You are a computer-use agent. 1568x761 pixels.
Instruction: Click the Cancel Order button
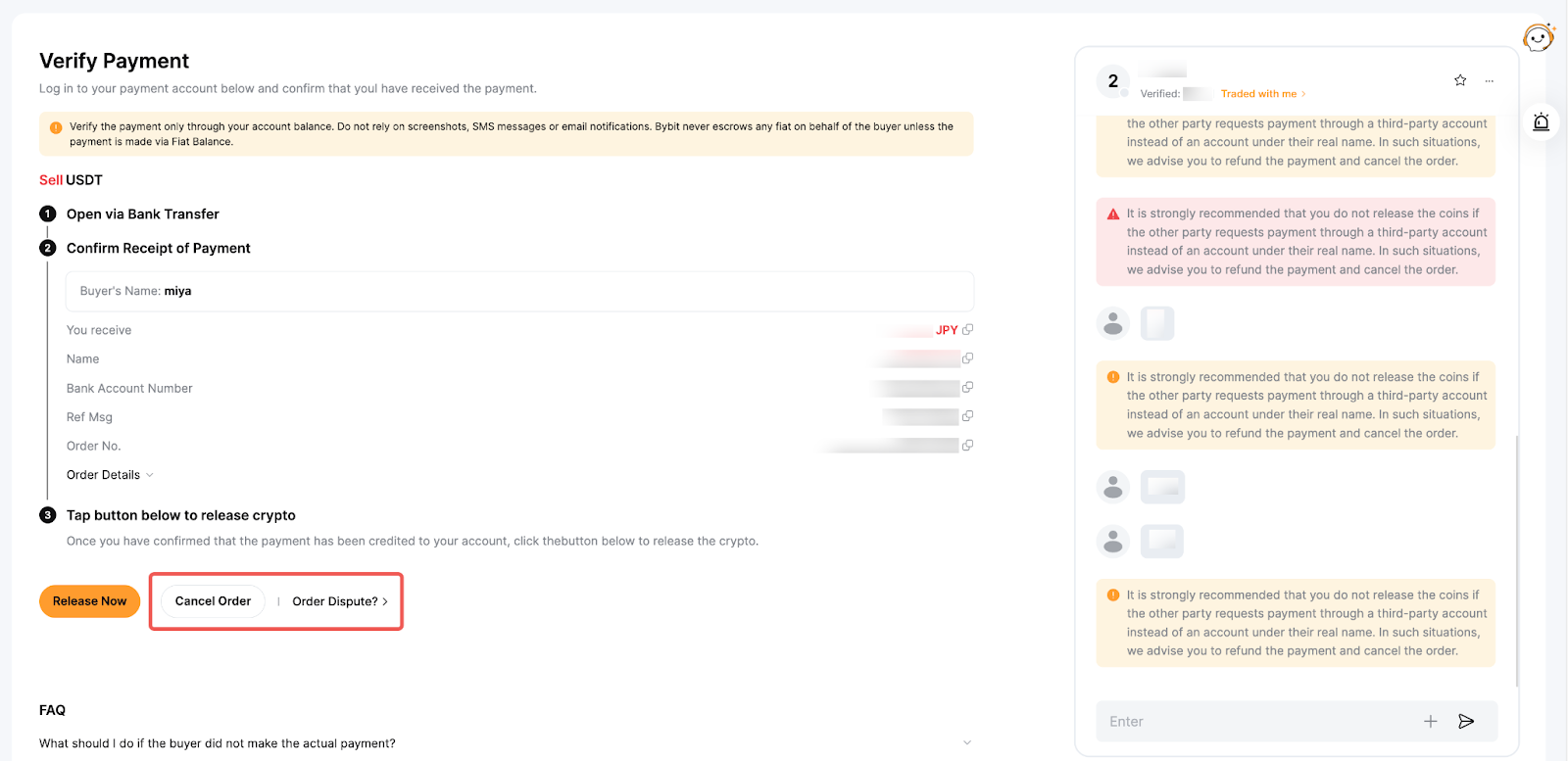[x=213, y=601]
